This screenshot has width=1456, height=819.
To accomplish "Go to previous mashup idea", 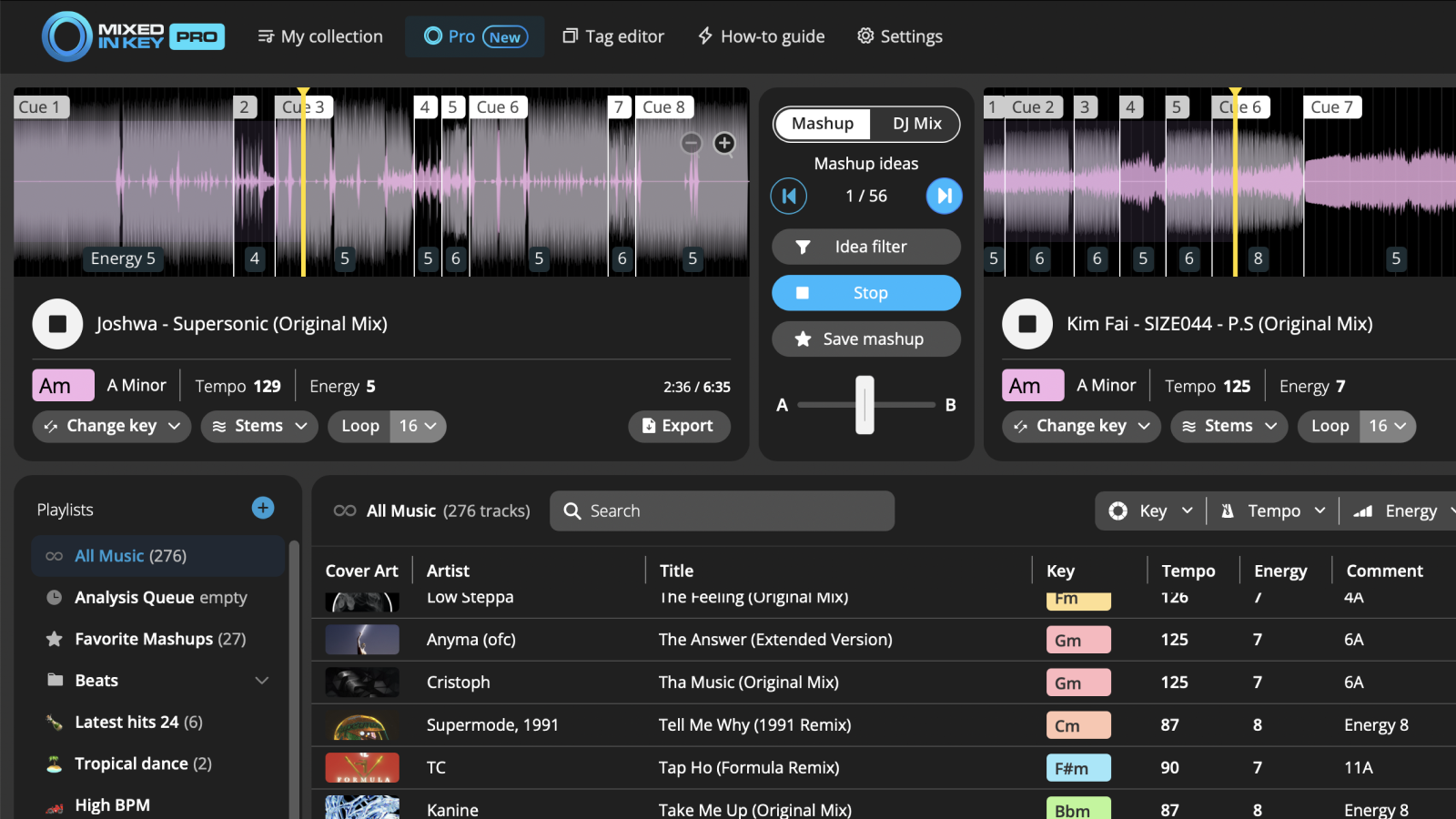I will [789, 196].
